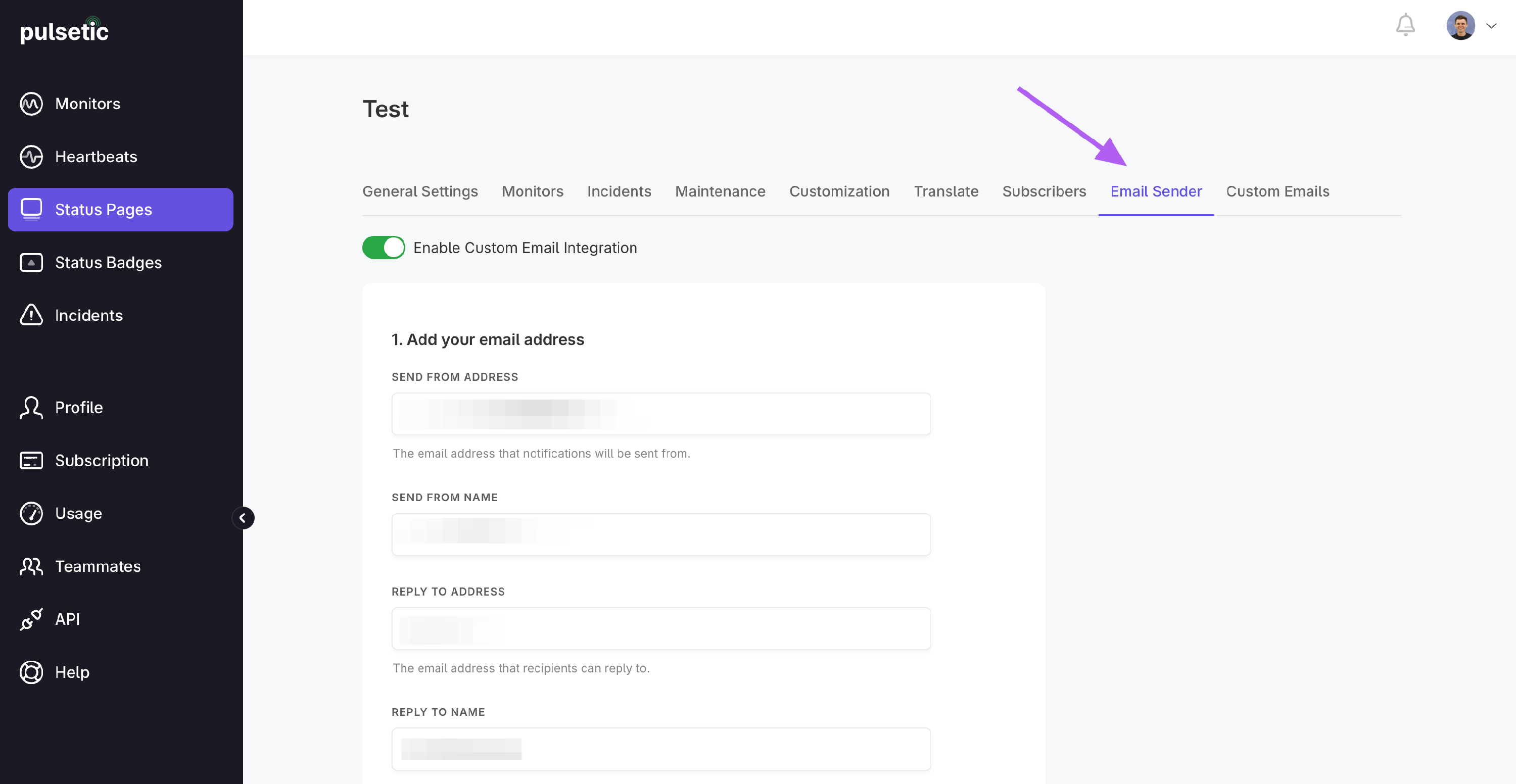
Task: Expand the user account menu chevron
Action: click(1491, 26)
